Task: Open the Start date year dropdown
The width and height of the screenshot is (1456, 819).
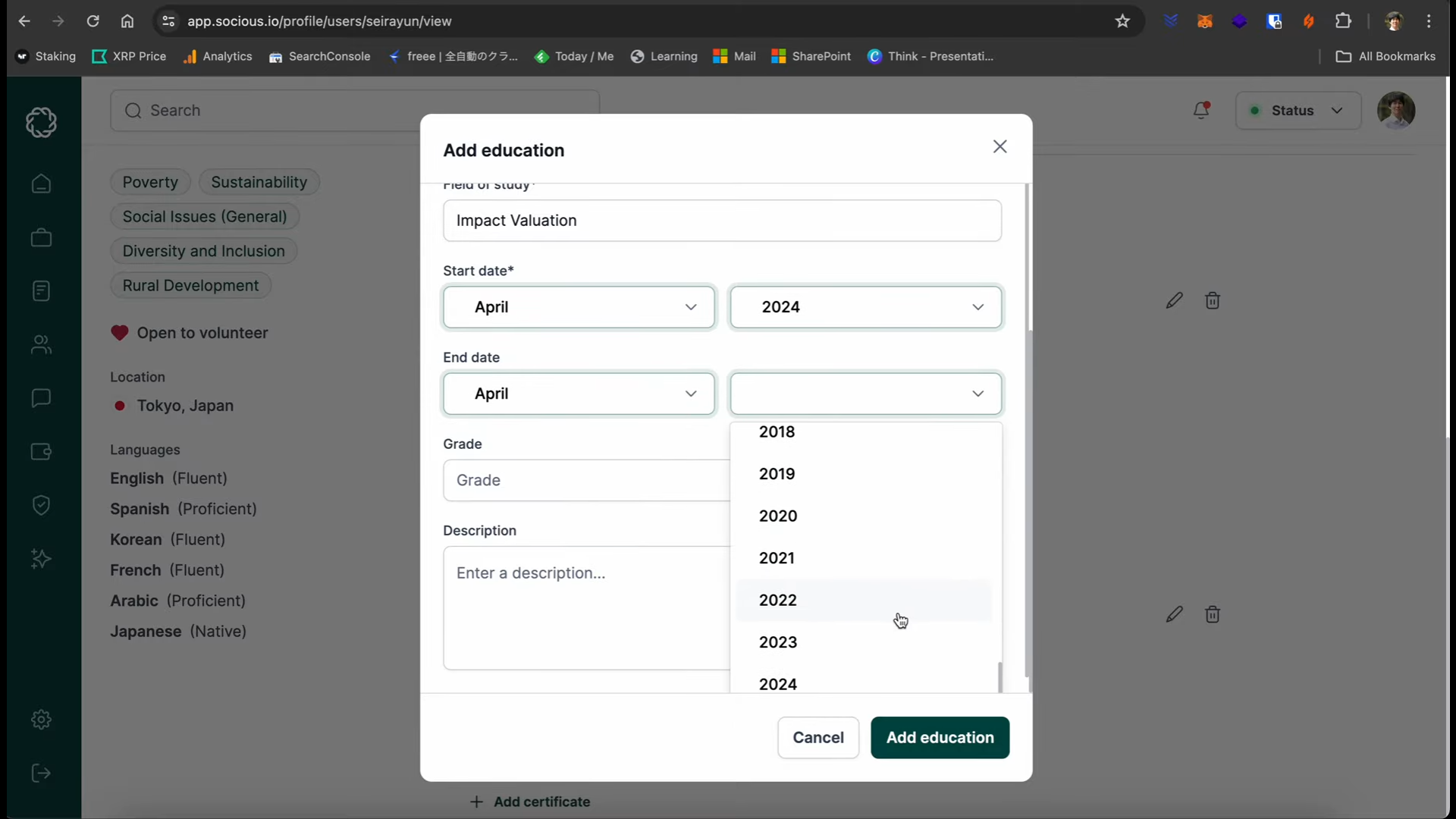Action: pyautogui.click(x=865, y=307)
